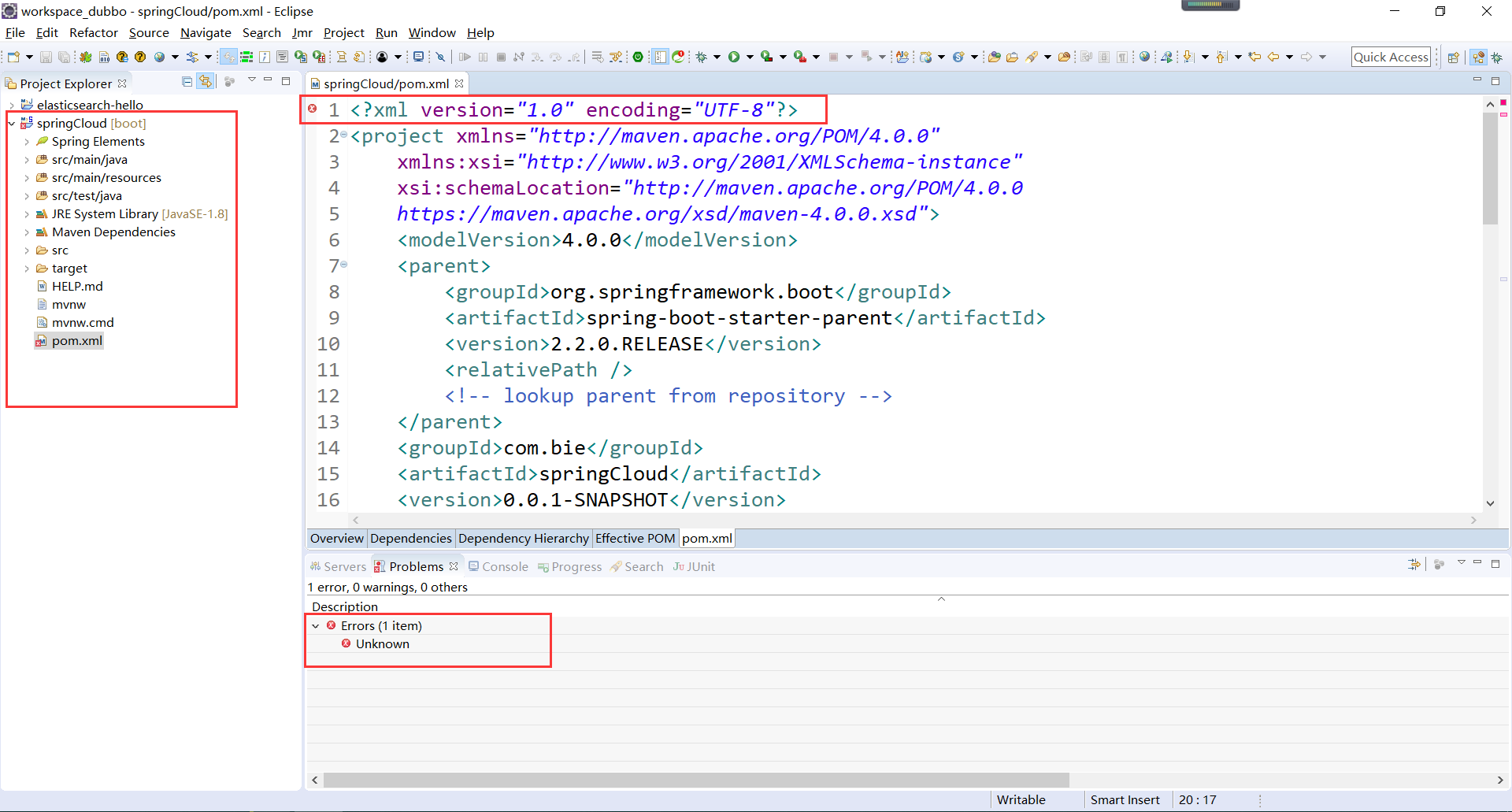Viewport: 1512px width, 812px height.
Task: Open the Navigate menu
Action: (206, 32)
